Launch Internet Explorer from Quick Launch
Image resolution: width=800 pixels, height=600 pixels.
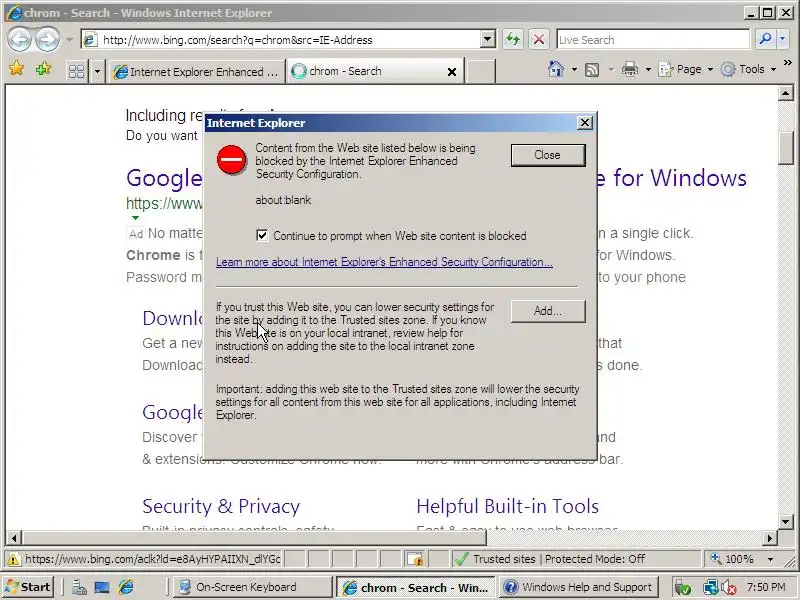point(126,587)
